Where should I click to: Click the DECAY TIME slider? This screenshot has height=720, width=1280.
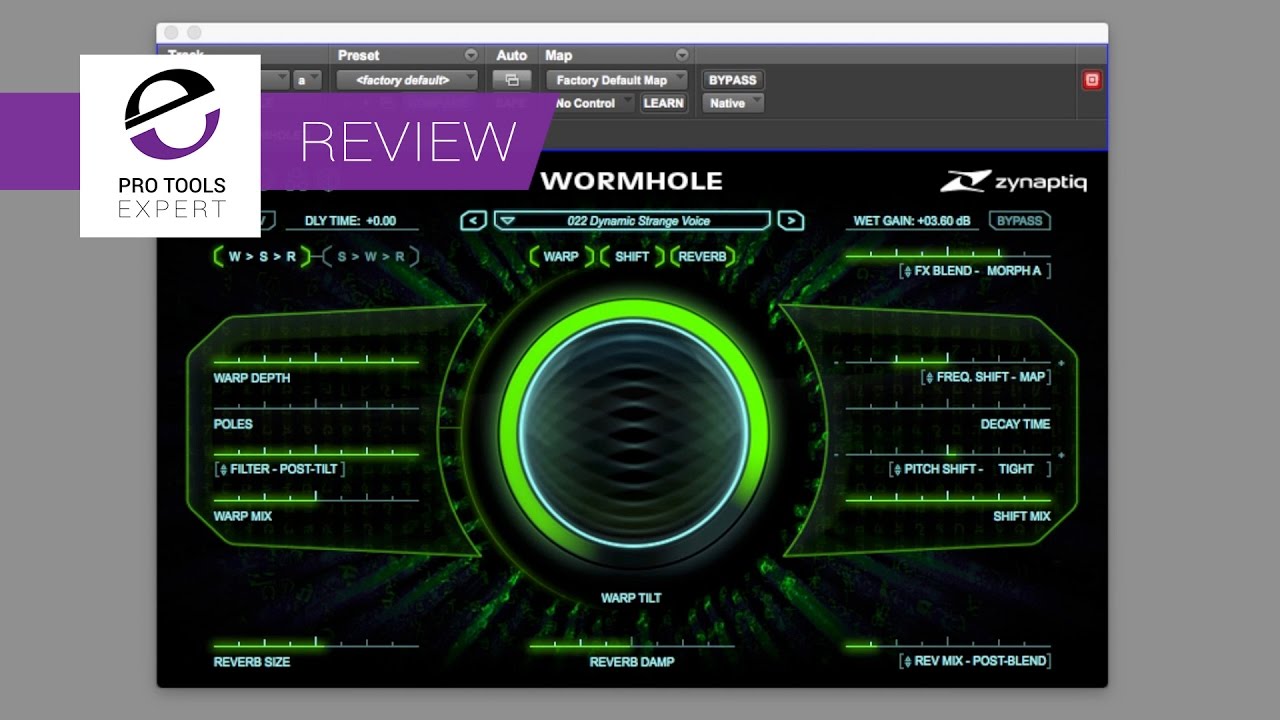click(948, 407)
